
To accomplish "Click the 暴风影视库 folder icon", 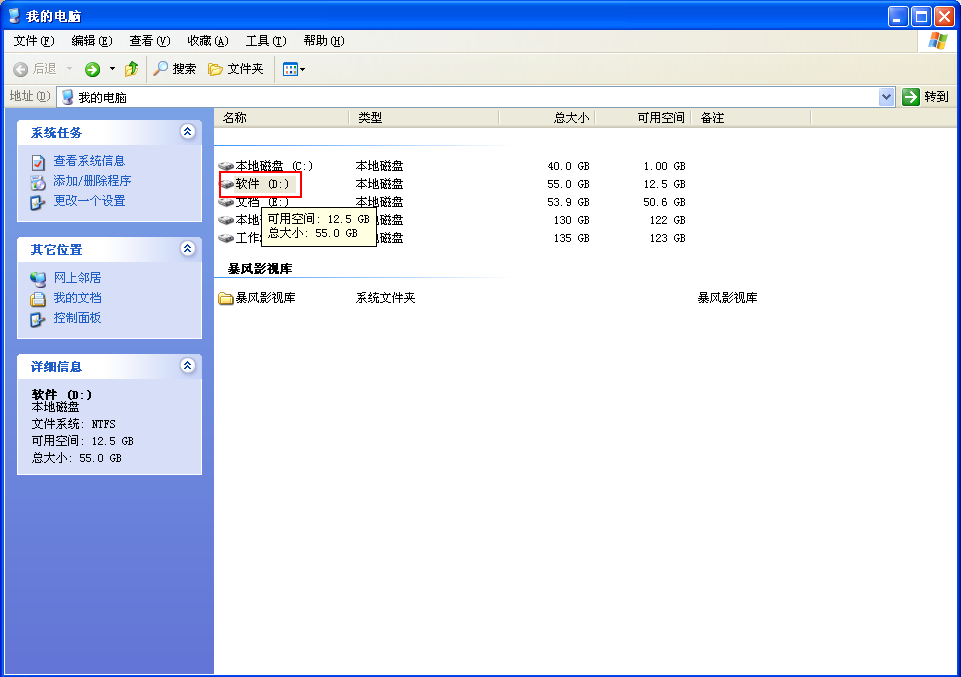I will 226,298.
